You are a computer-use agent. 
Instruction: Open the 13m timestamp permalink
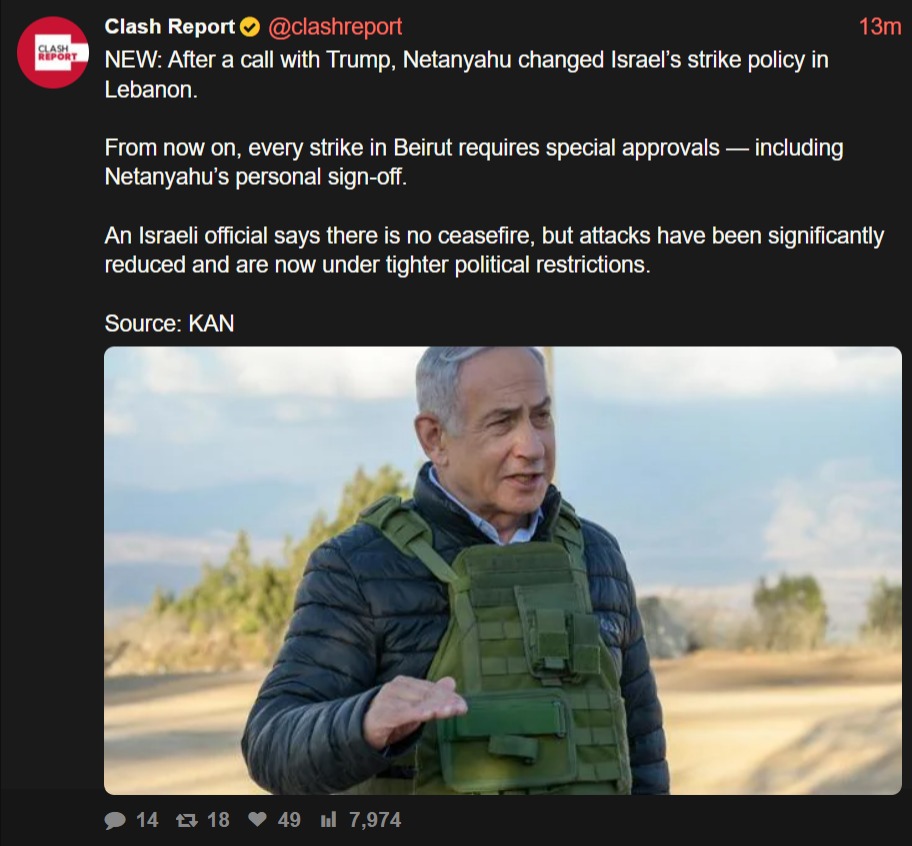[879, 27]
